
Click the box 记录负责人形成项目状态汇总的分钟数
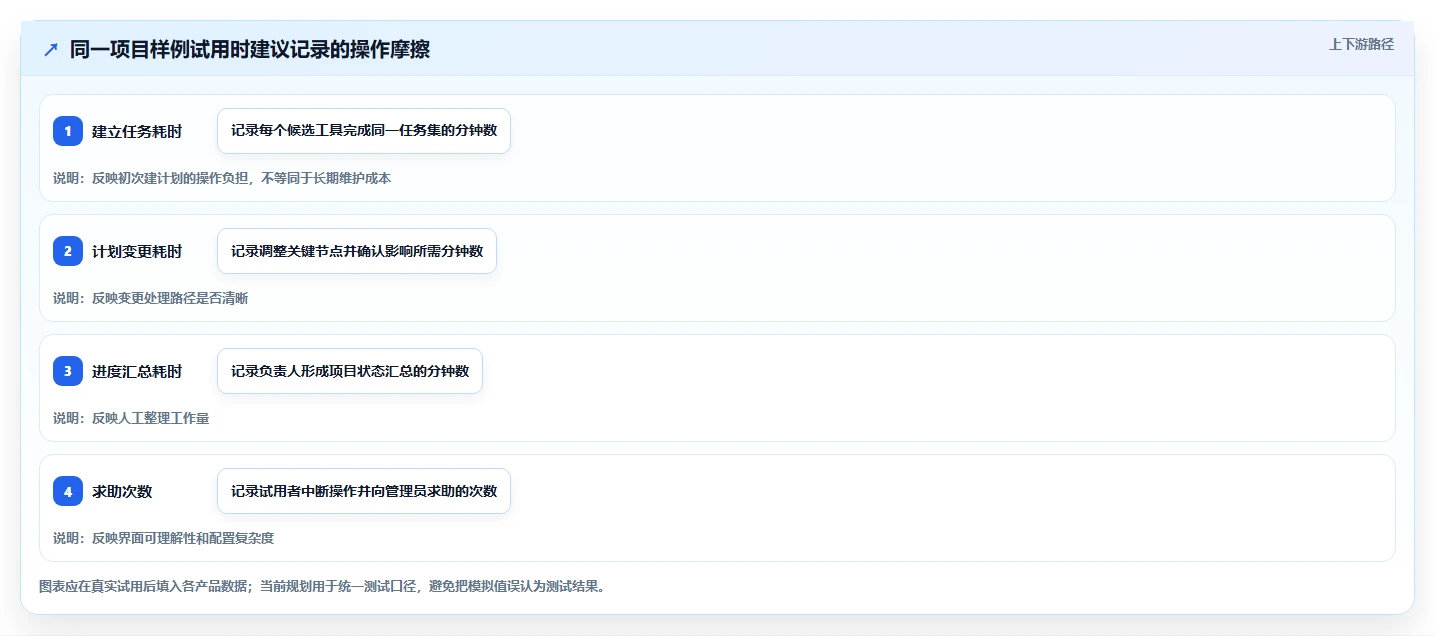point(350,371)
